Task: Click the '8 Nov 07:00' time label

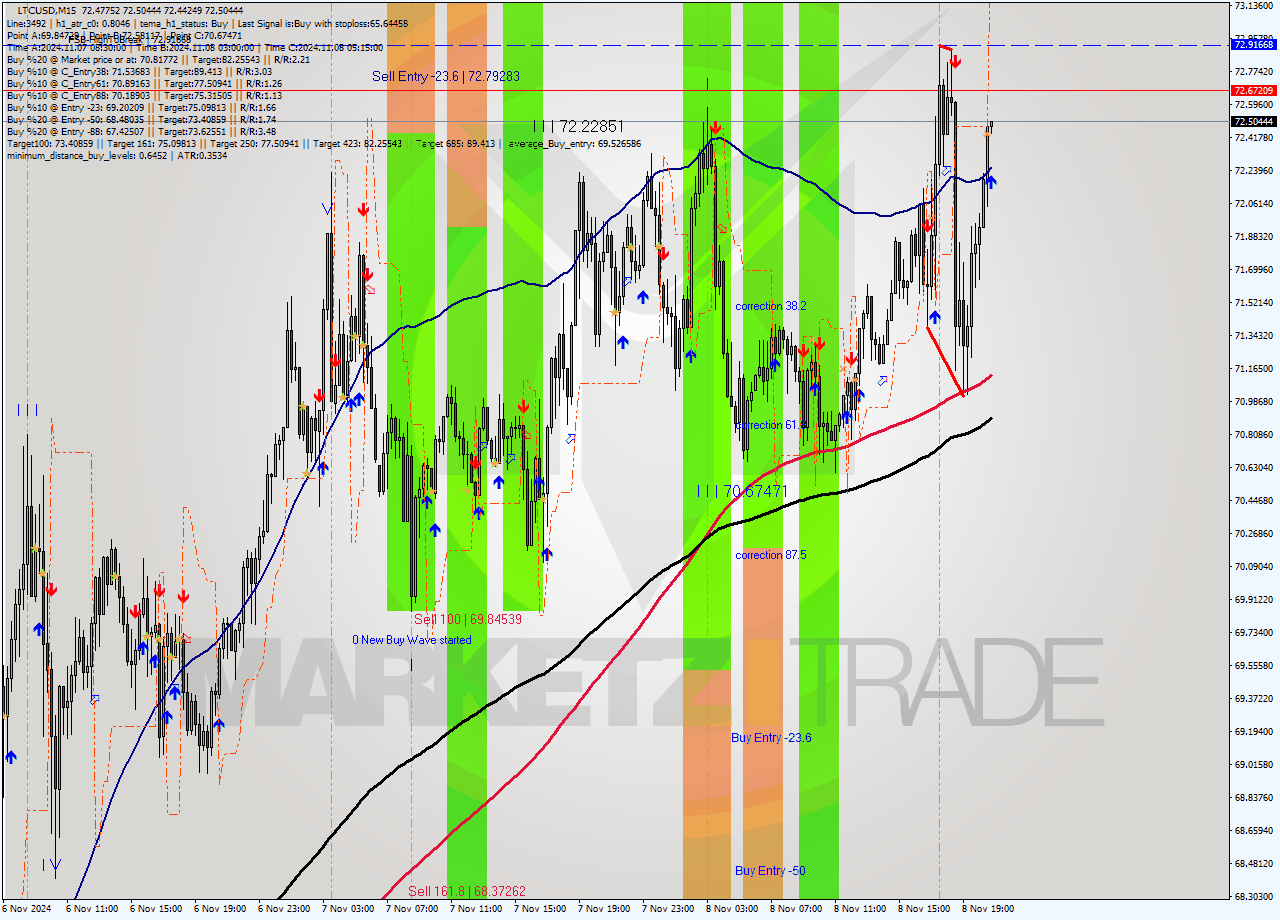Action: tap(796, 909)
